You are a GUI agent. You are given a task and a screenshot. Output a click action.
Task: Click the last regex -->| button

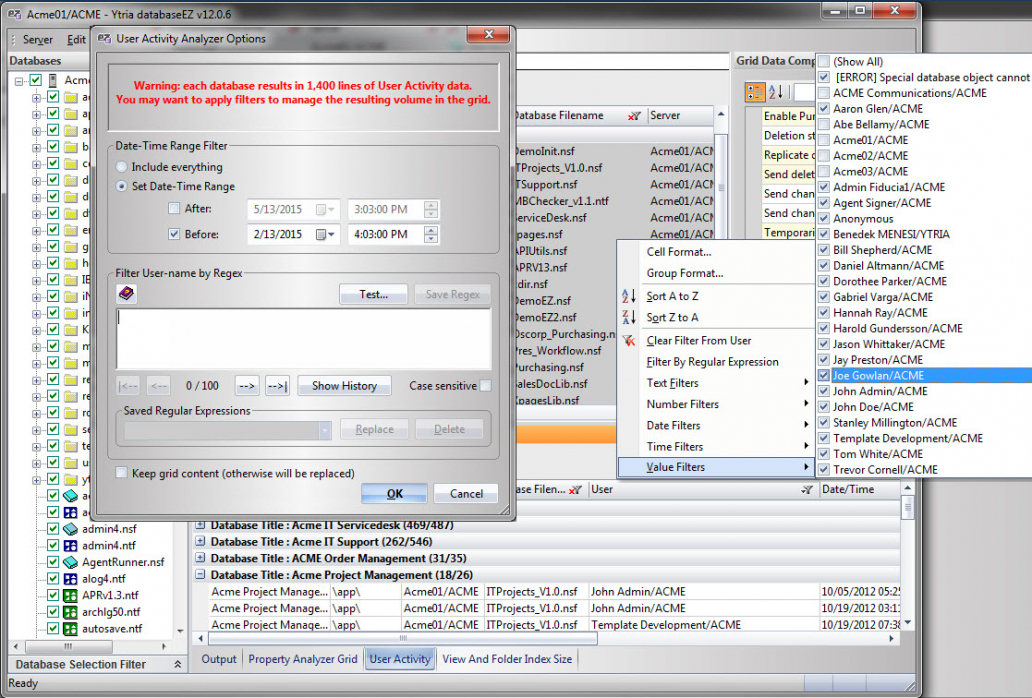[277, 386]
